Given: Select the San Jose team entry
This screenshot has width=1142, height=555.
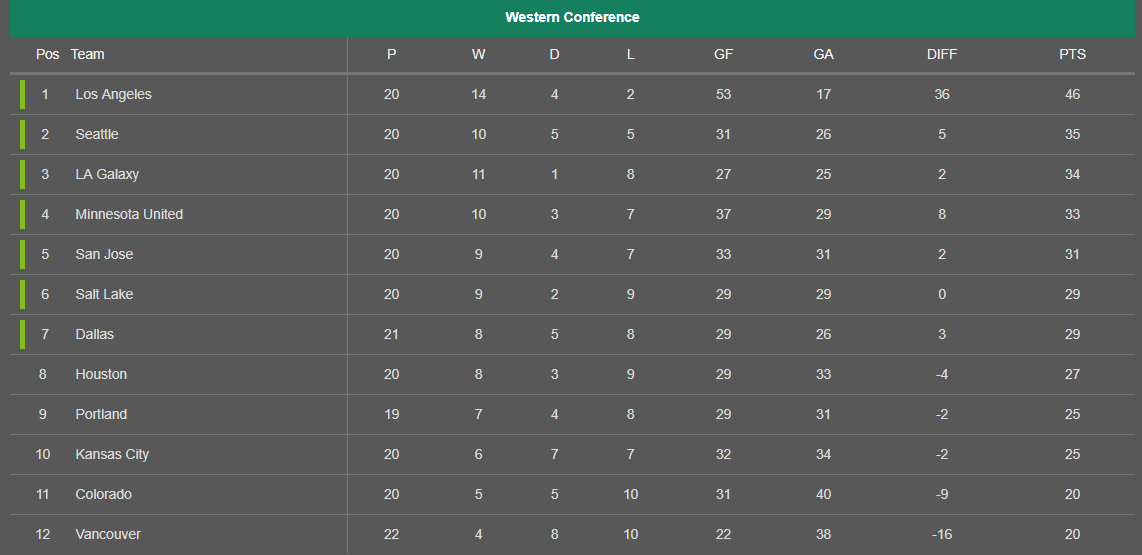Looking at the screenshot, I should [104, 254].
